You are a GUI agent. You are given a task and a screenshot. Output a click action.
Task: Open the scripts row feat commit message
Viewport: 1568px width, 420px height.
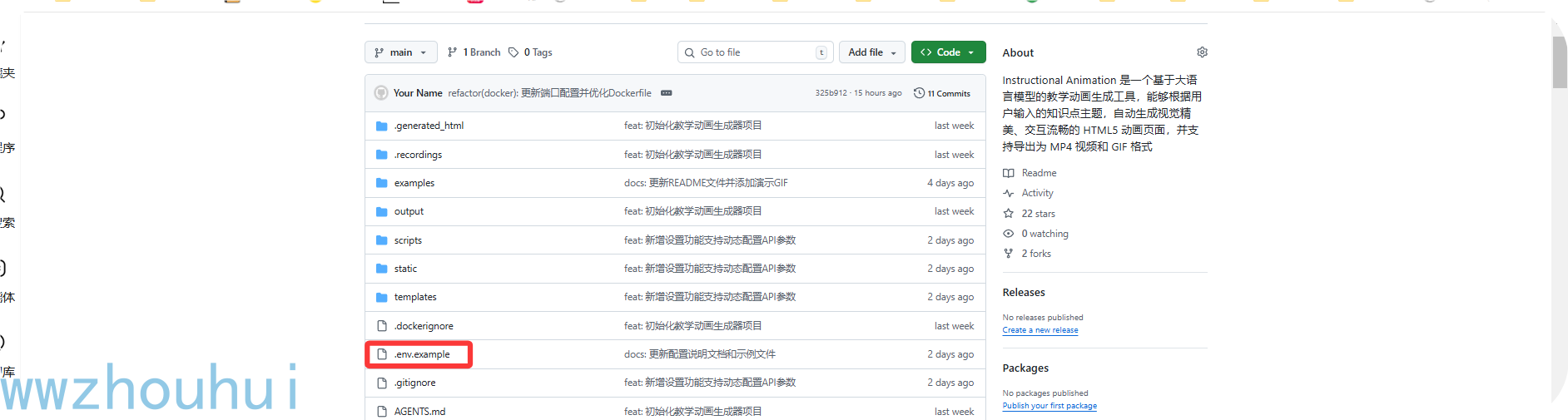coord(710,240)
